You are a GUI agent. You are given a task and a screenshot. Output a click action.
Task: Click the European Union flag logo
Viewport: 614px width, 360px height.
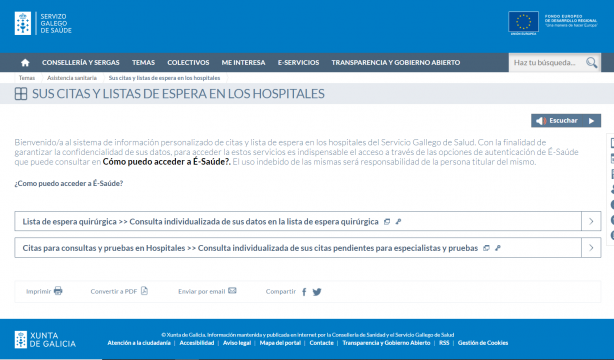click(524, 22)
